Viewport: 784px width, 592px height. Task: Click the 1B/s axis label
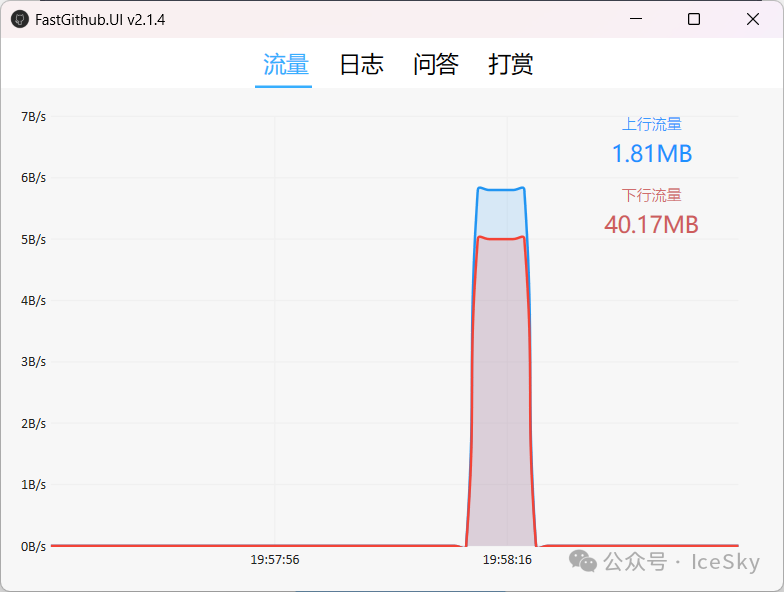click(x=34, y=484)
